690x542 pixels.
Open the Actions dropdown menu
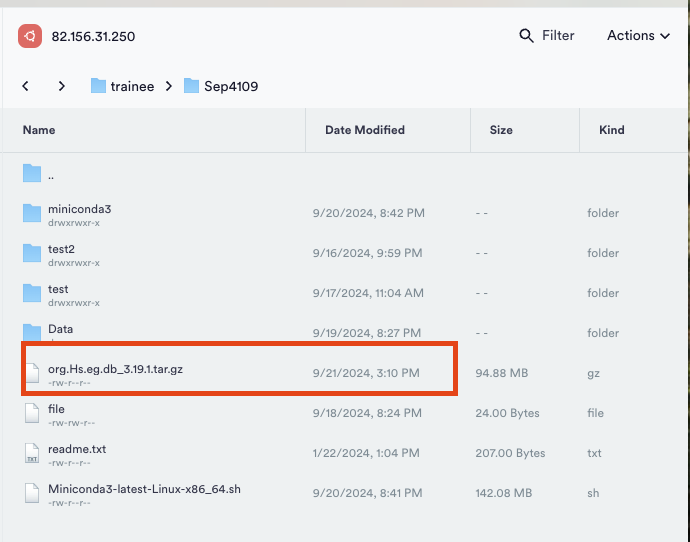point(638,36)
